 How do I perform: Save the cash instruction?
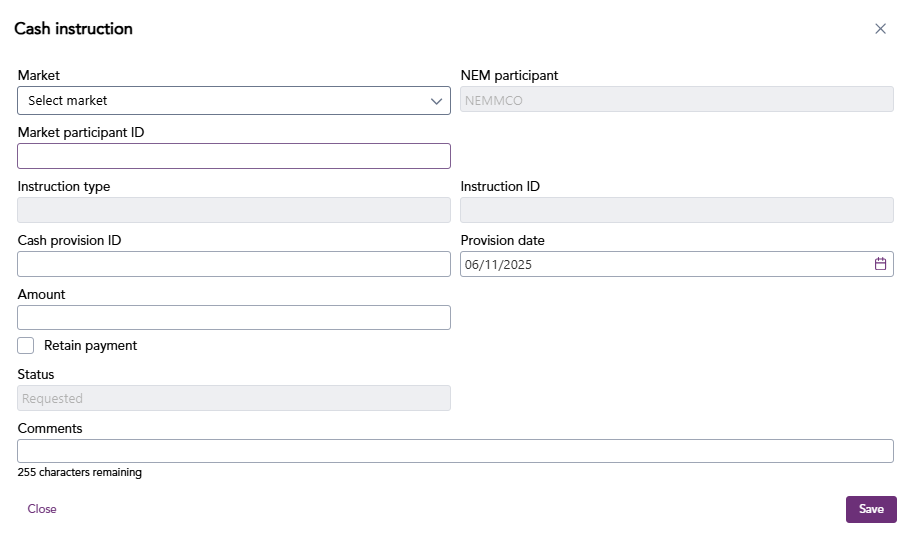coord(870,509)
